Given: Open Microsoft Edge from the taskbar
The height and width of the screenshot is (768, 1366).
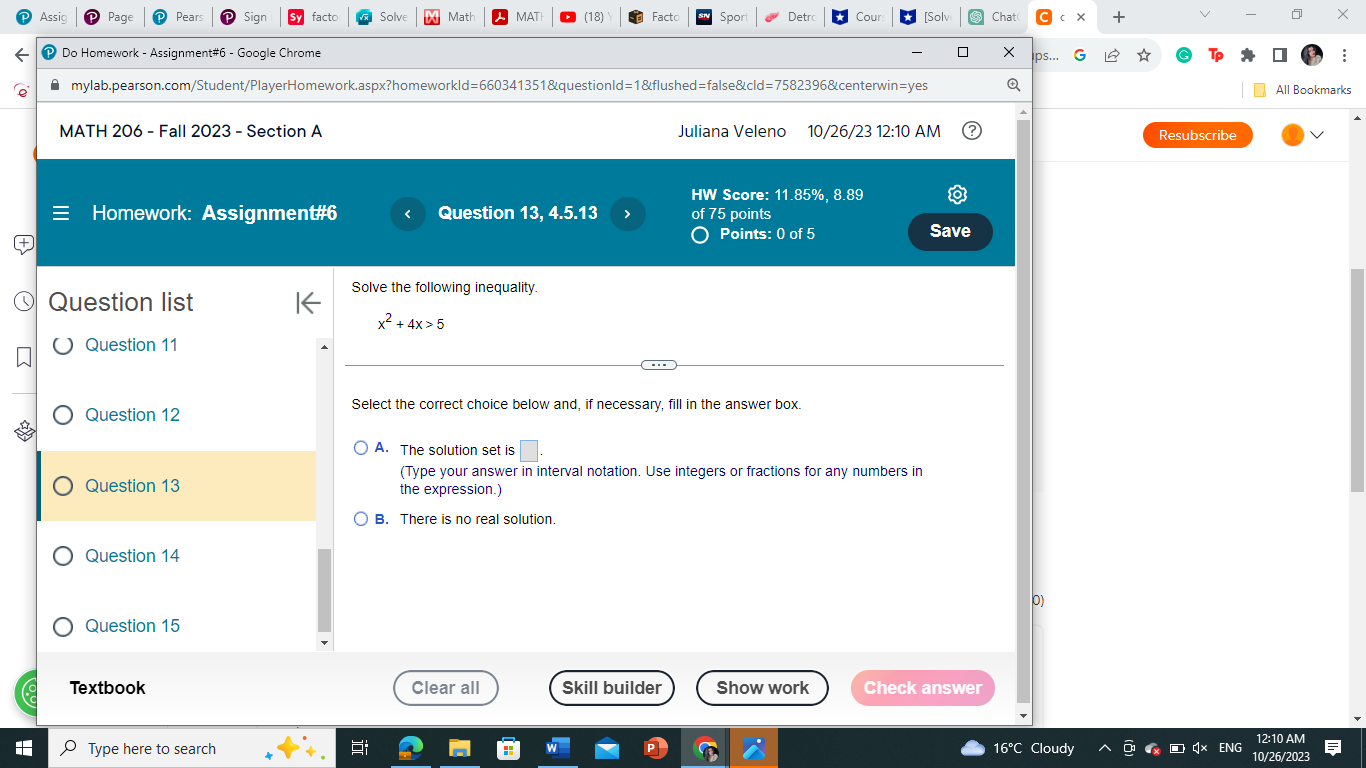Looking at the screenshot, I should coord(411,748).
